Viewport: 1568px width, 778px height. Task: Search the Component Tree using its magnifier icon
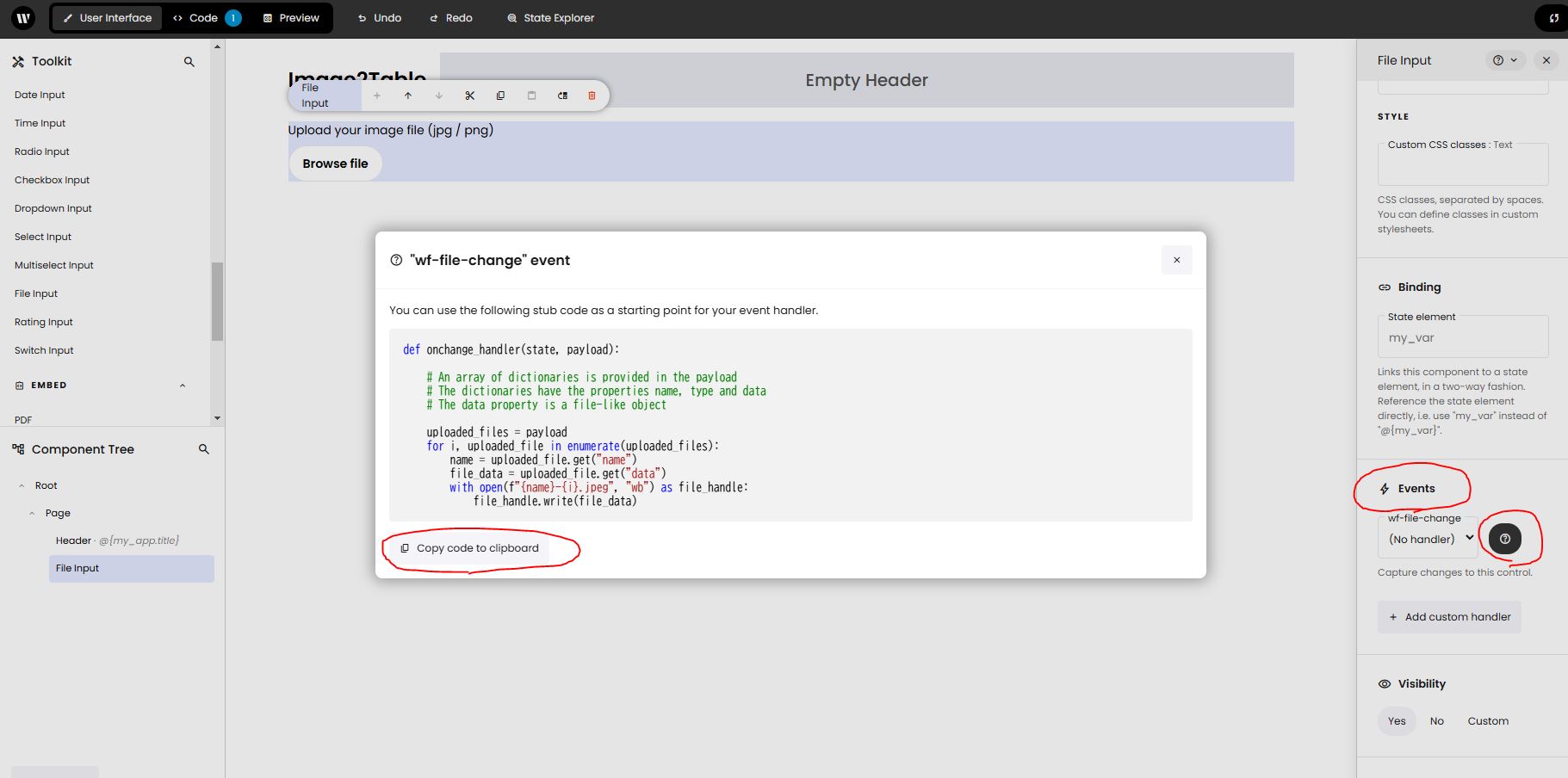click(204, 449)
